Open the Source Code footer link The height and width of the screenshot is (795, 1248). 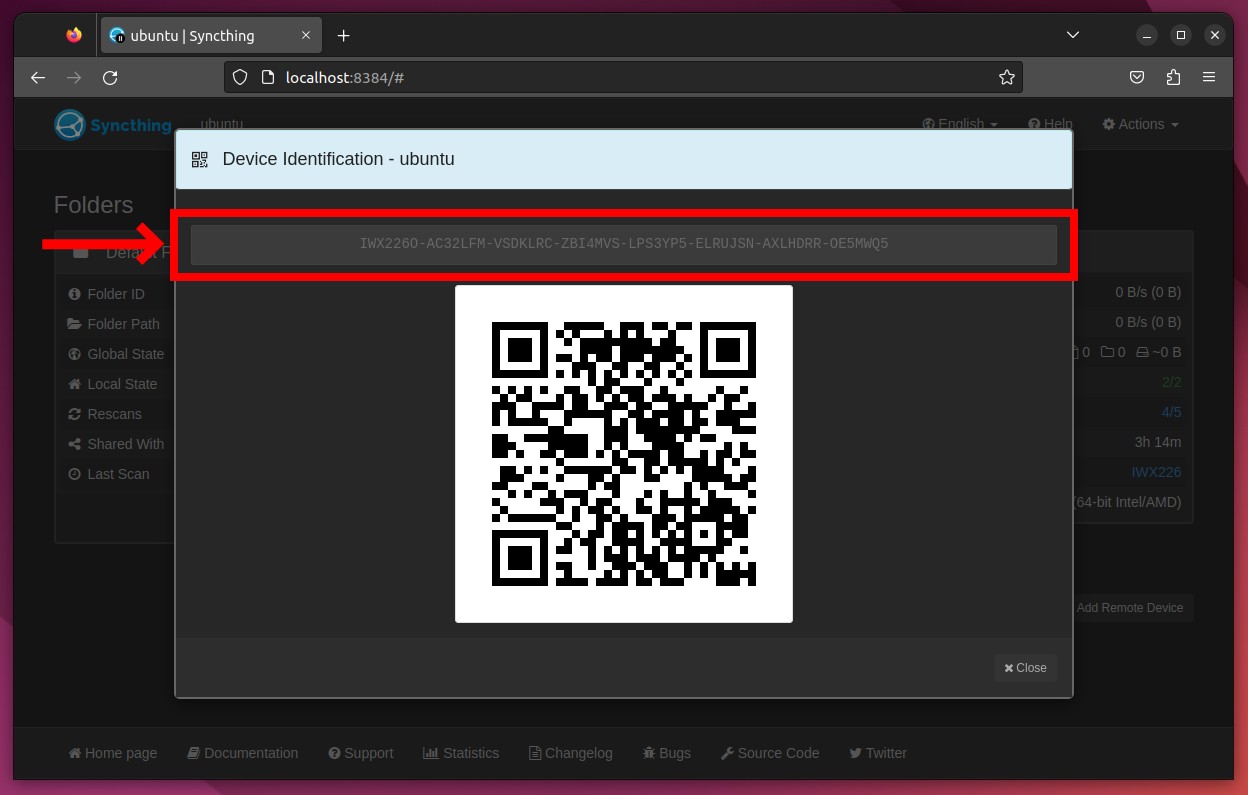(770, 753)
